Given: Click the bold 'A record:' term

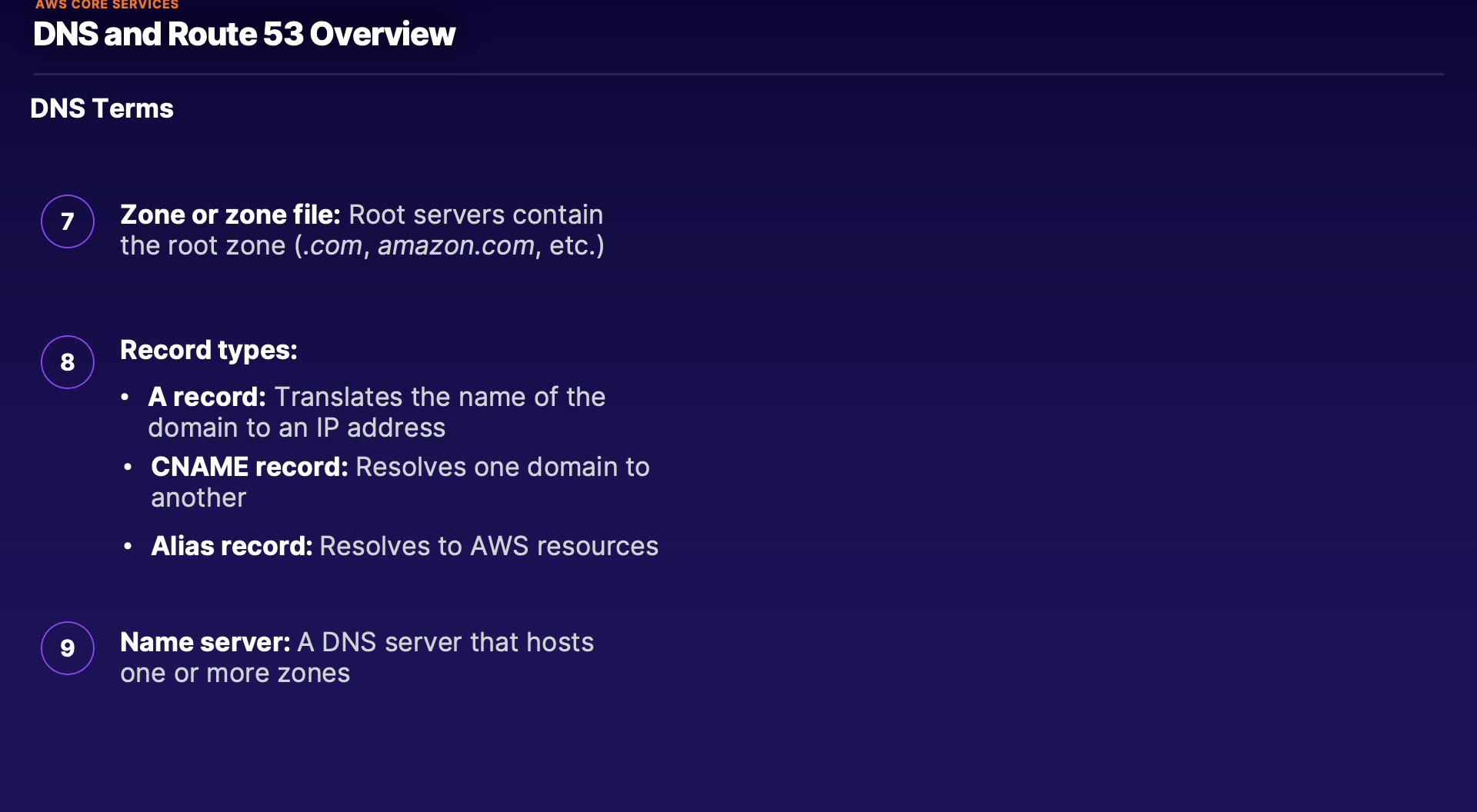Looking at the screenshot, I should (x=207, y=398).
